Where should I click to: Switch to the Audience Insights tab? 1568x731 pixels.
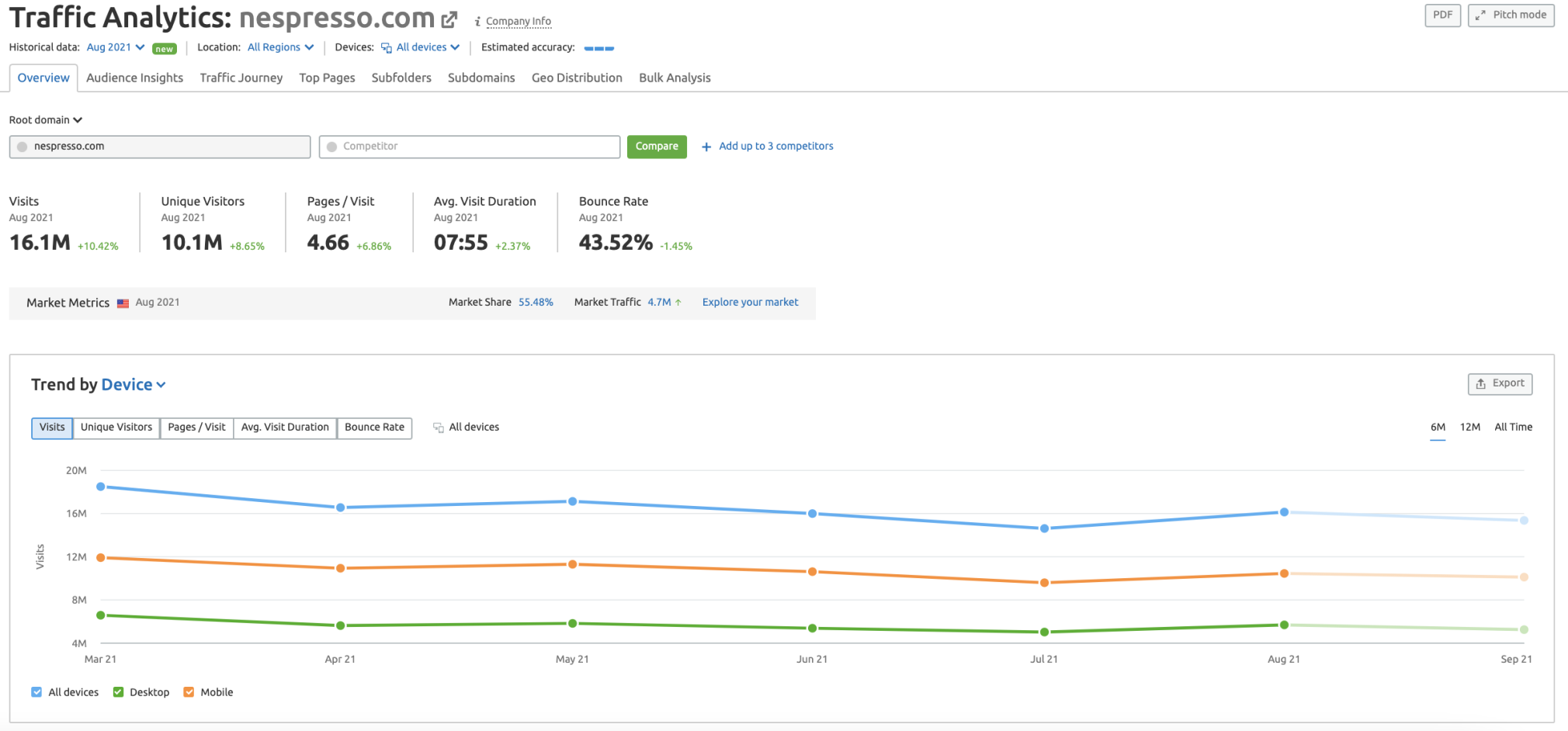coord(134,78)
